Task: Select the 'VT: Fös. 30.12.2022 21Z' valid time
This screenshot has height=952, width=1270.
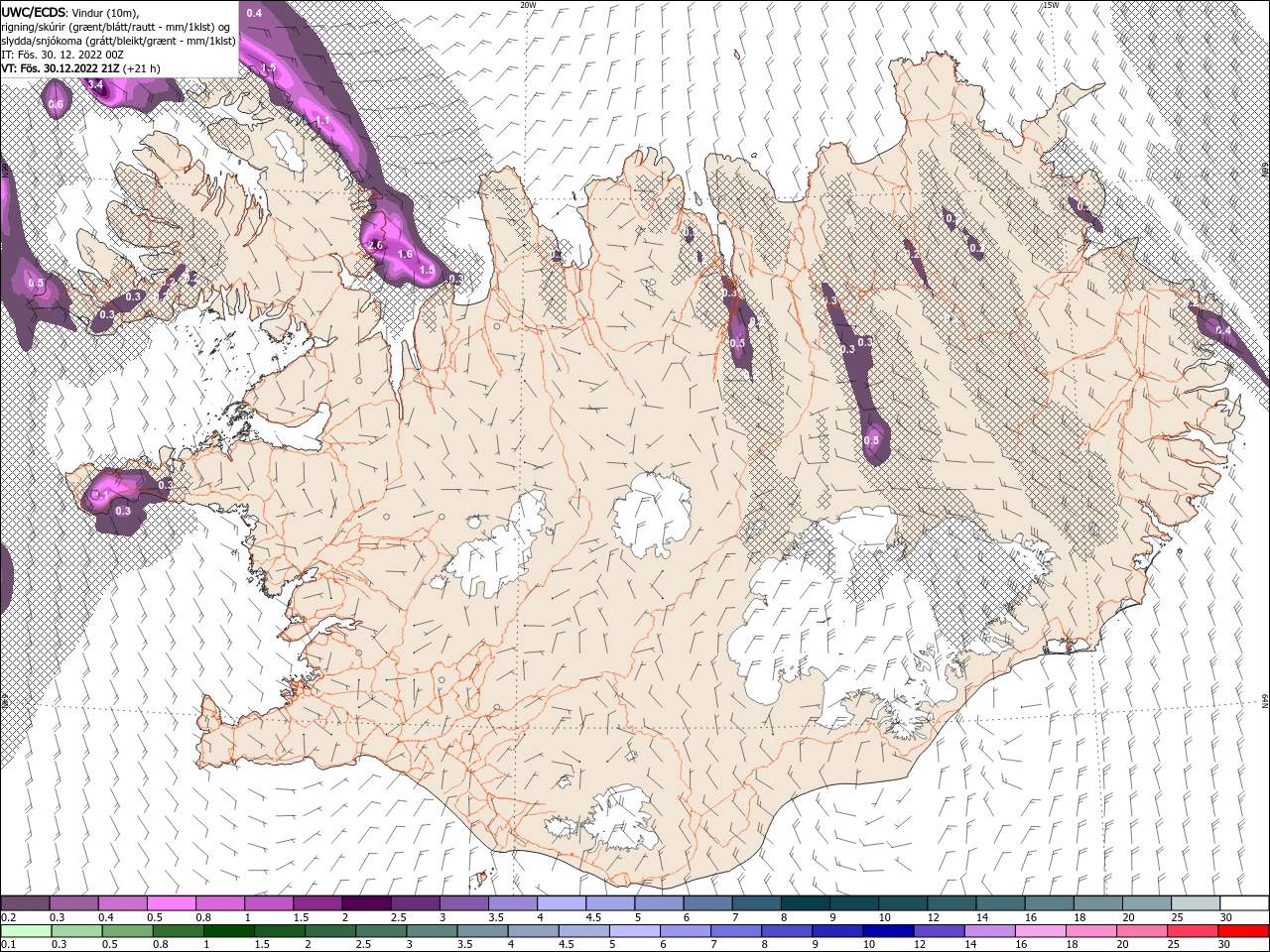Action: point(62,68)
